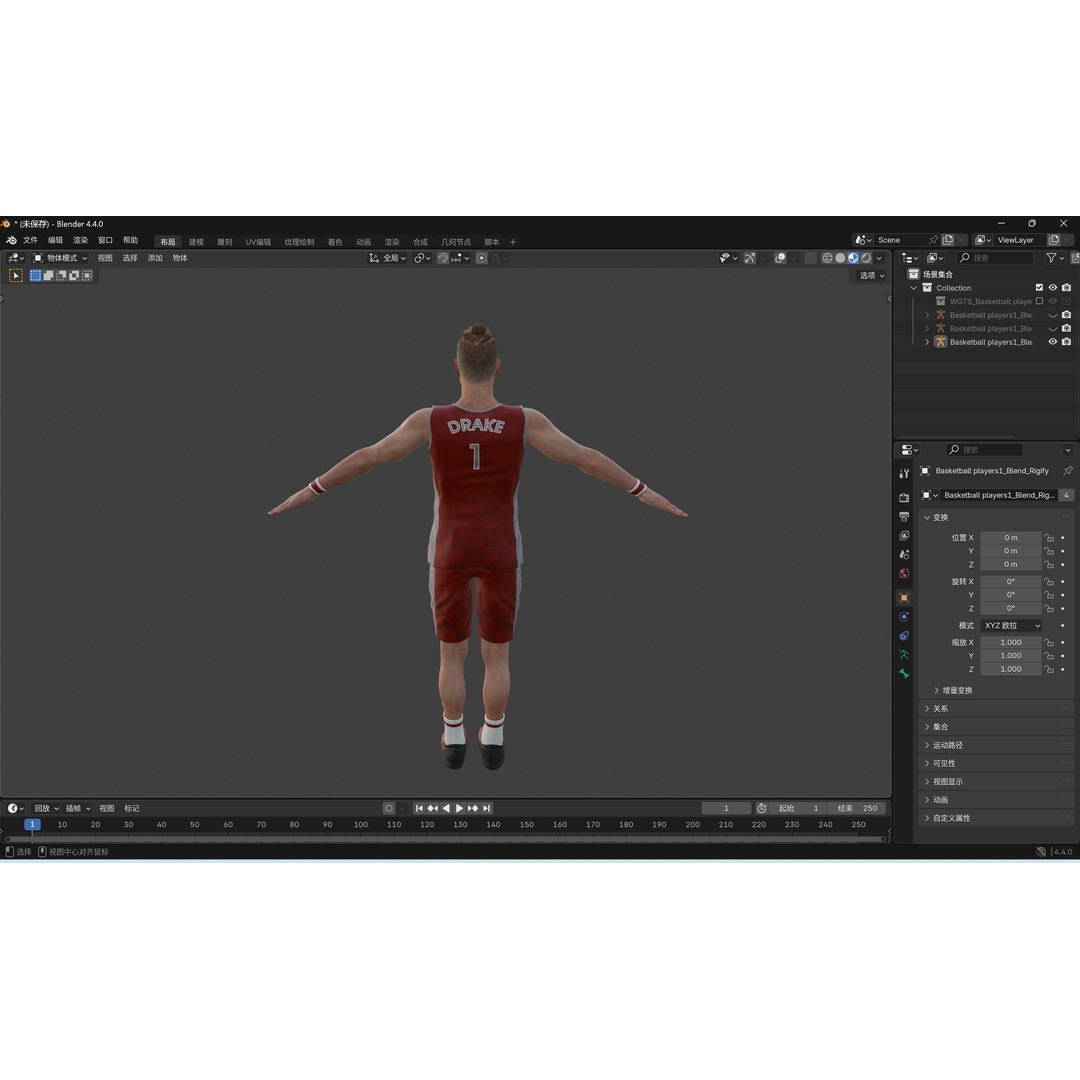The image size is (1080, 1080).
Task: Jump to the timeline end frame
Action: point(486,809)
